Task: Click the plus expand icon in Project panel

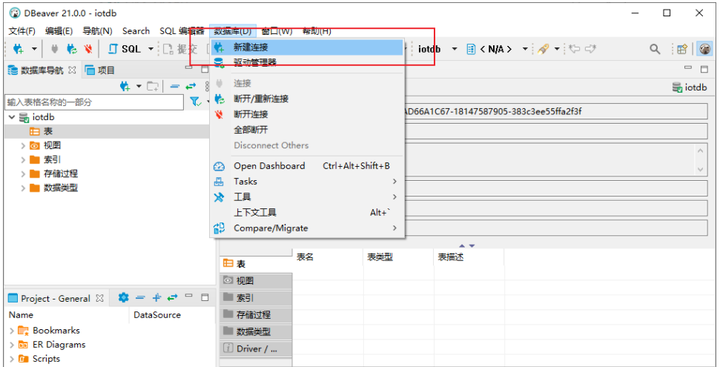Action: click(157, 298)
